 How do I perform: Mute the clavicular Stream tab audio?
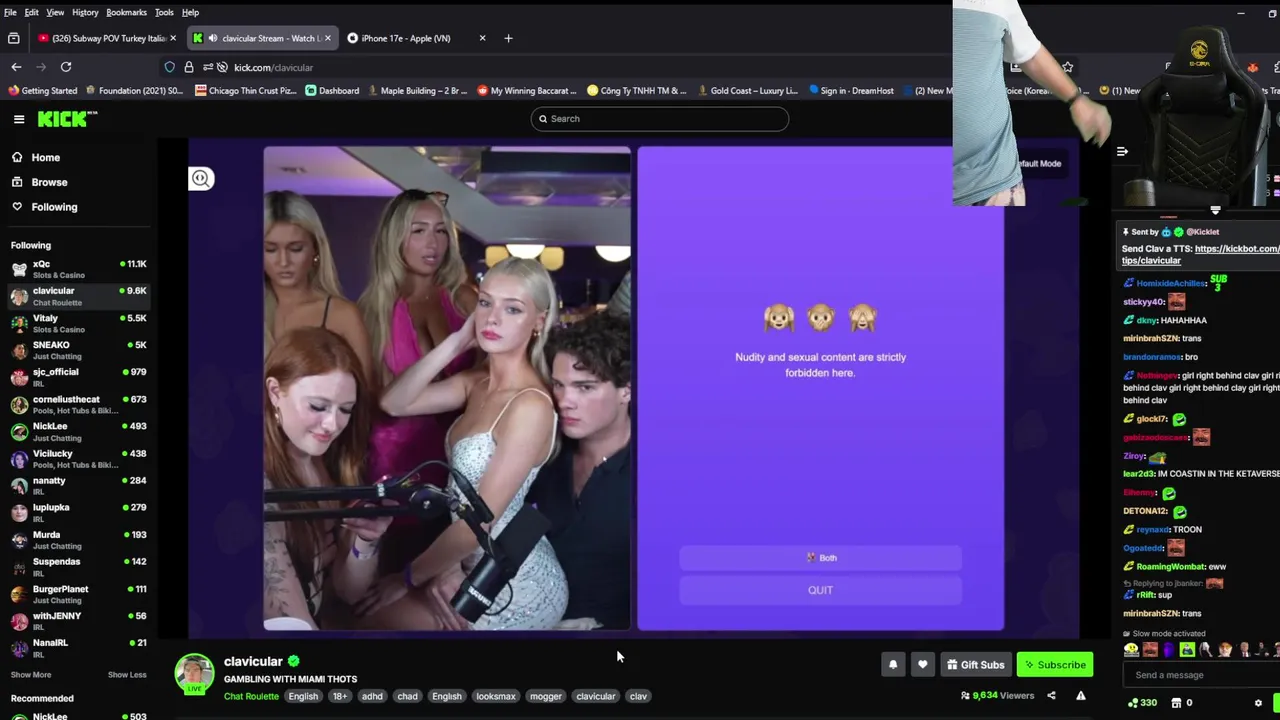coord(212,38)
